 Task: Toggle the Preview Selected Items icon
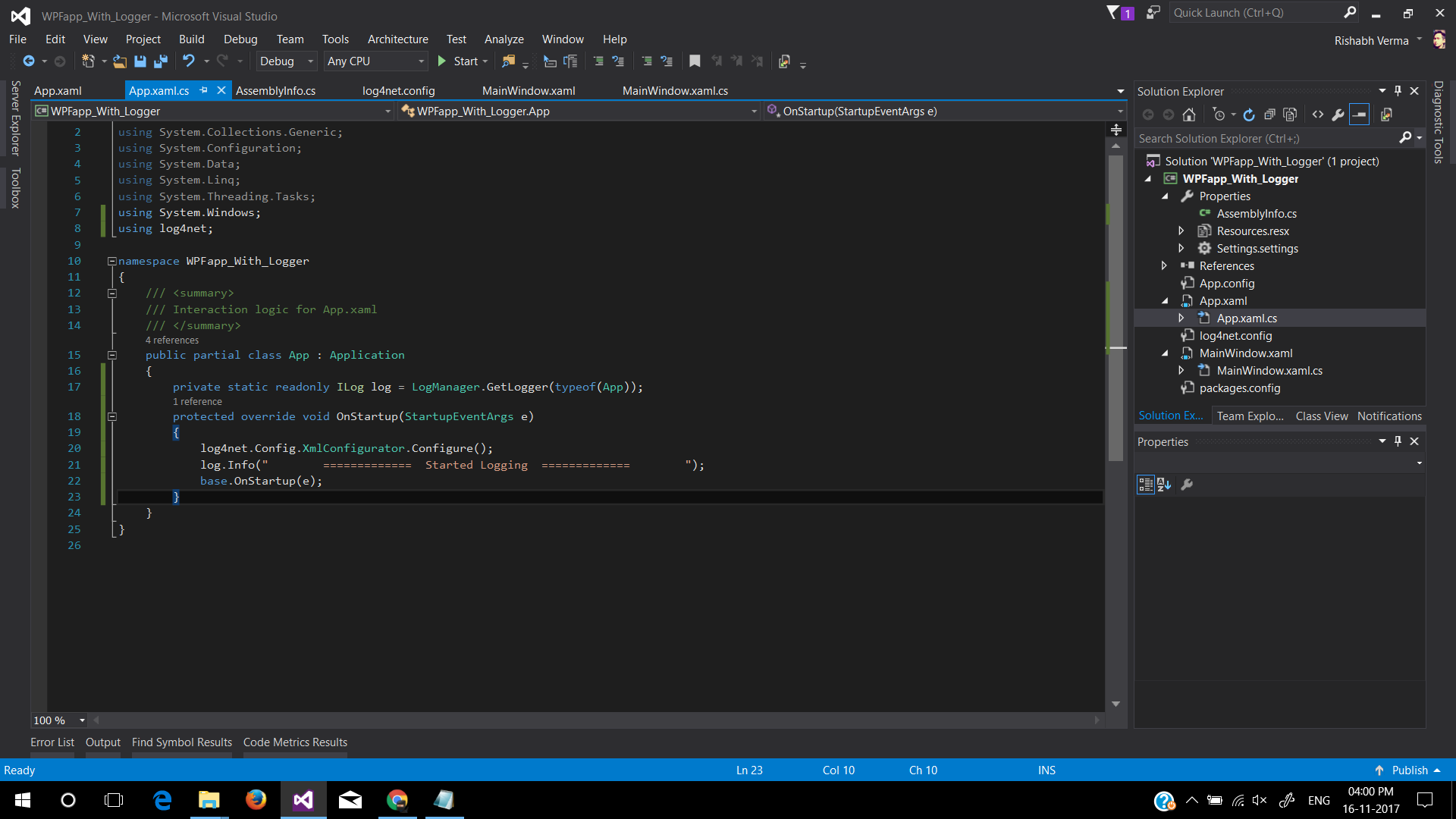pos(1359,115)
